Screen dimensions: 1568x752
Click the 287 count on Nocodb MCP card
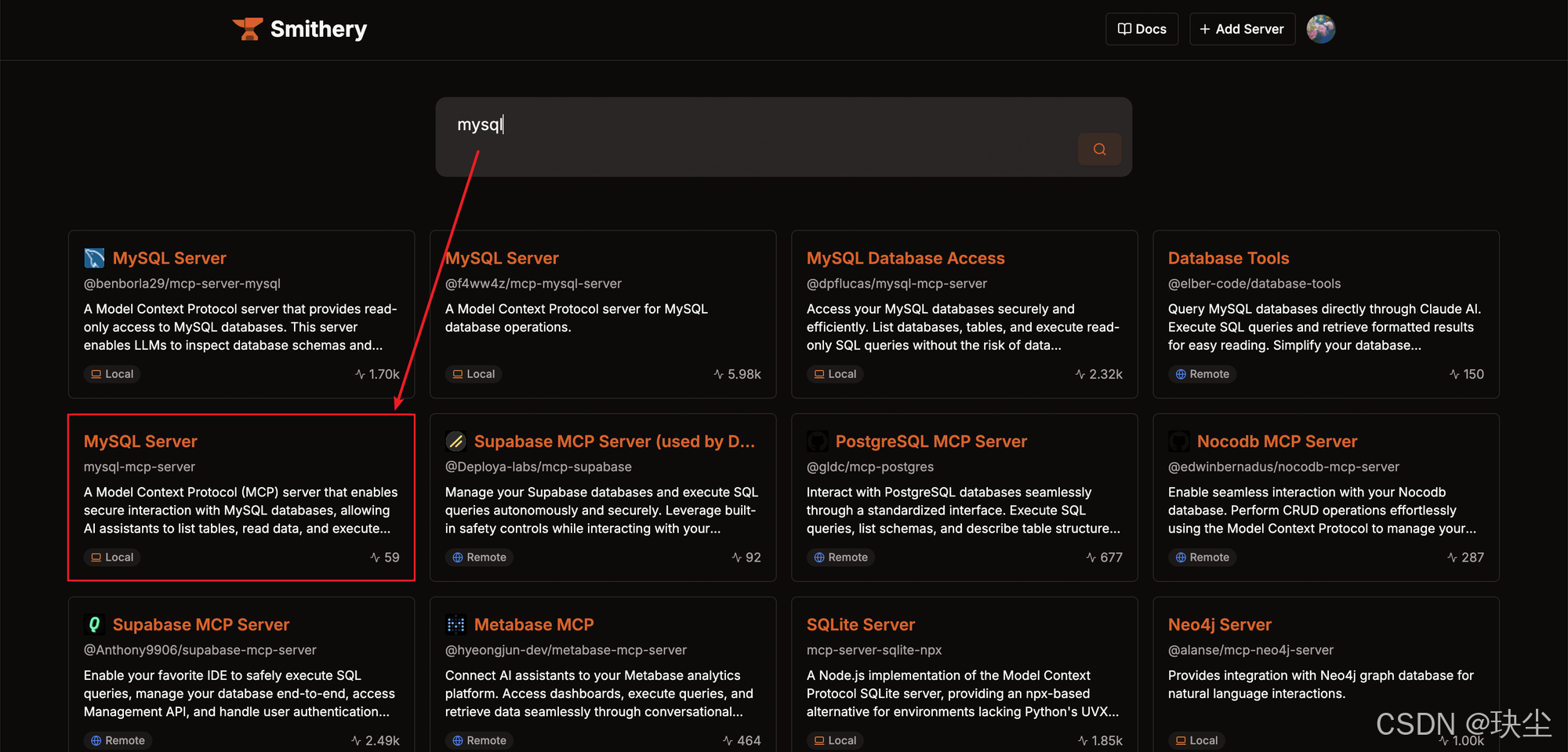click(x=1465, y=558)
